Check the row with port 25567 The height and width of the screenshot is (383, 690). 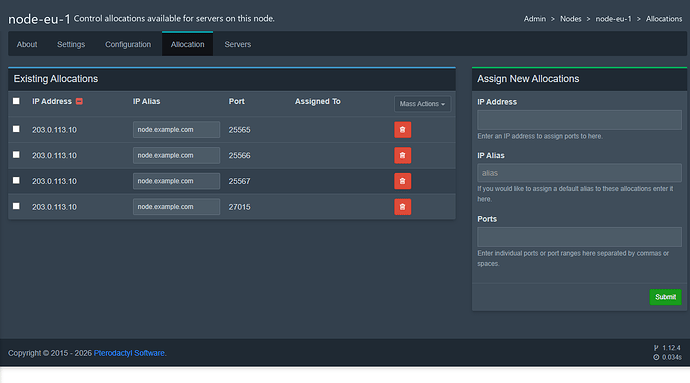pos(16,180)
